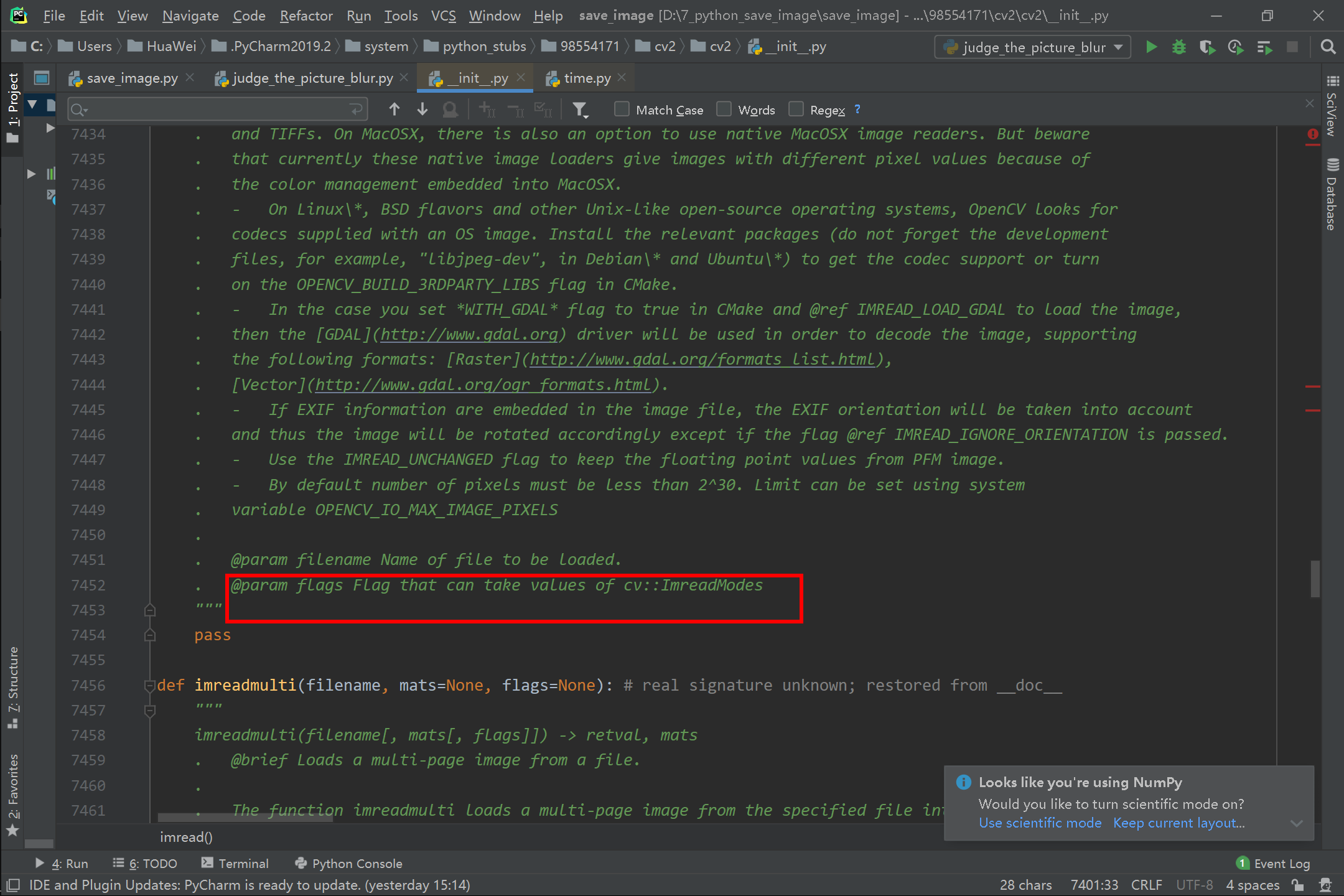Click the Regex help question mark
This screenshot has width=1344, height=896.
(857, 109)
